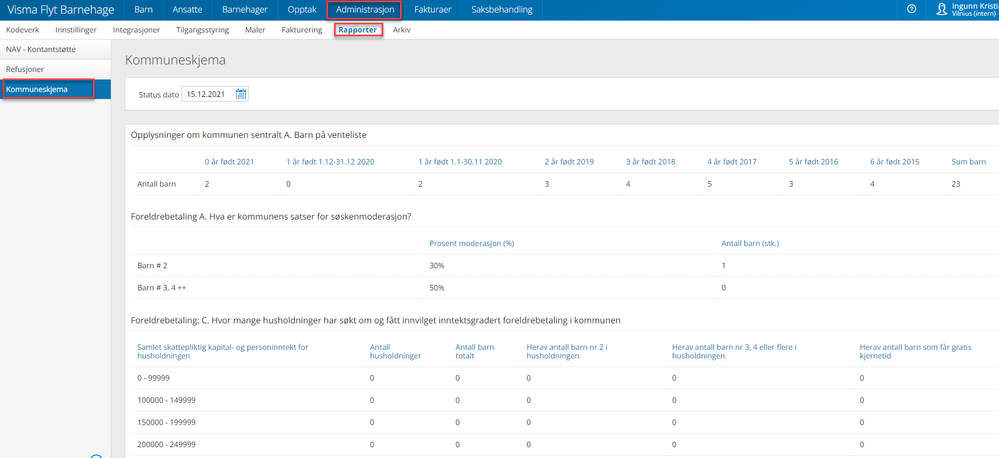The height and width of the screenshot is (458, 999).
Task: Open the Refusjoner report
Action: [x=55, y=69]
